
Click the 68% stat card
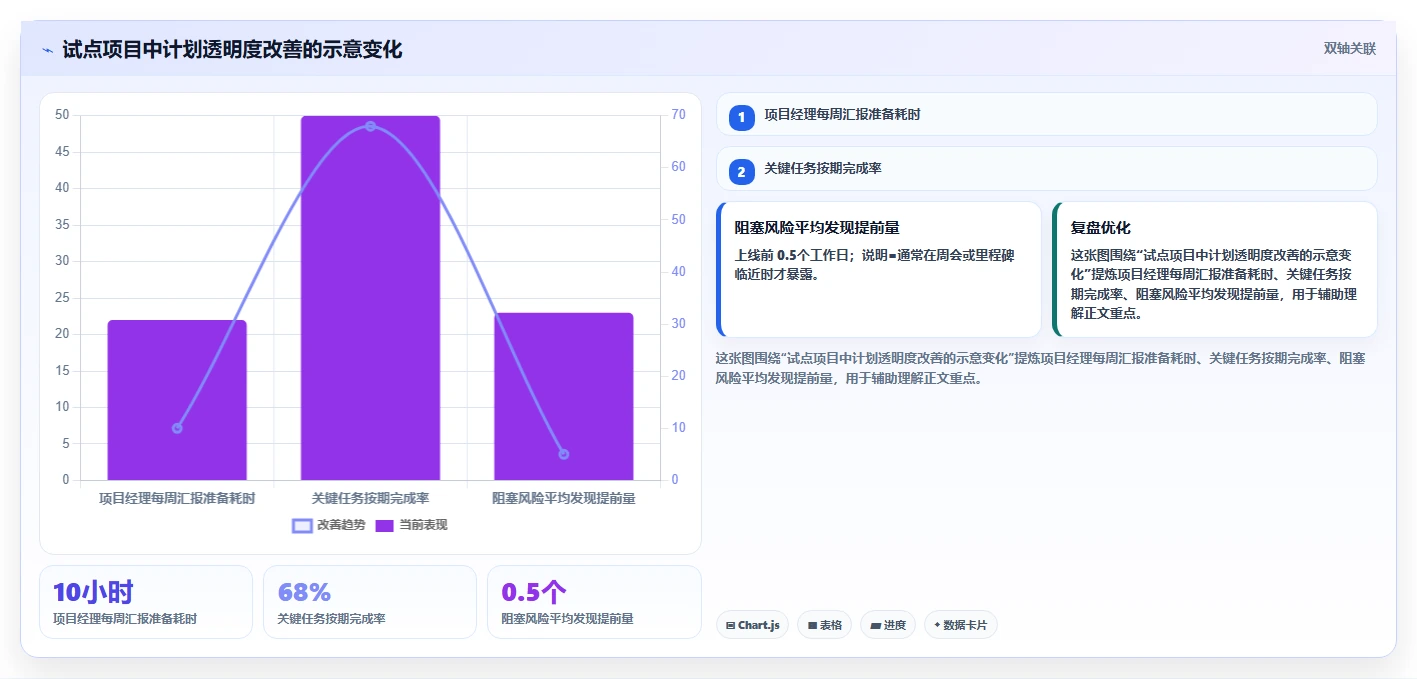(x=370, y=602)
